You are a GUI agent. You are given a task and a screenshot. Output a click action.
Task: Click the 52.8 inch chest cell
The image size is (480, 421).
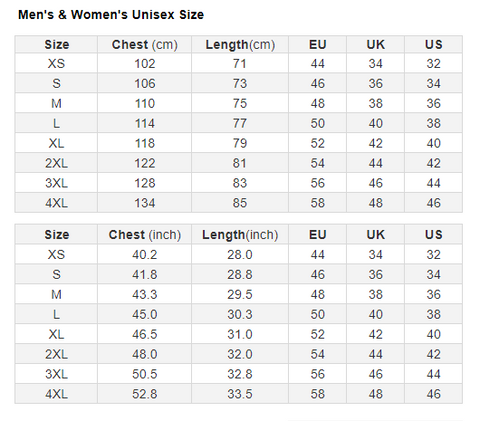coord(145,394)
